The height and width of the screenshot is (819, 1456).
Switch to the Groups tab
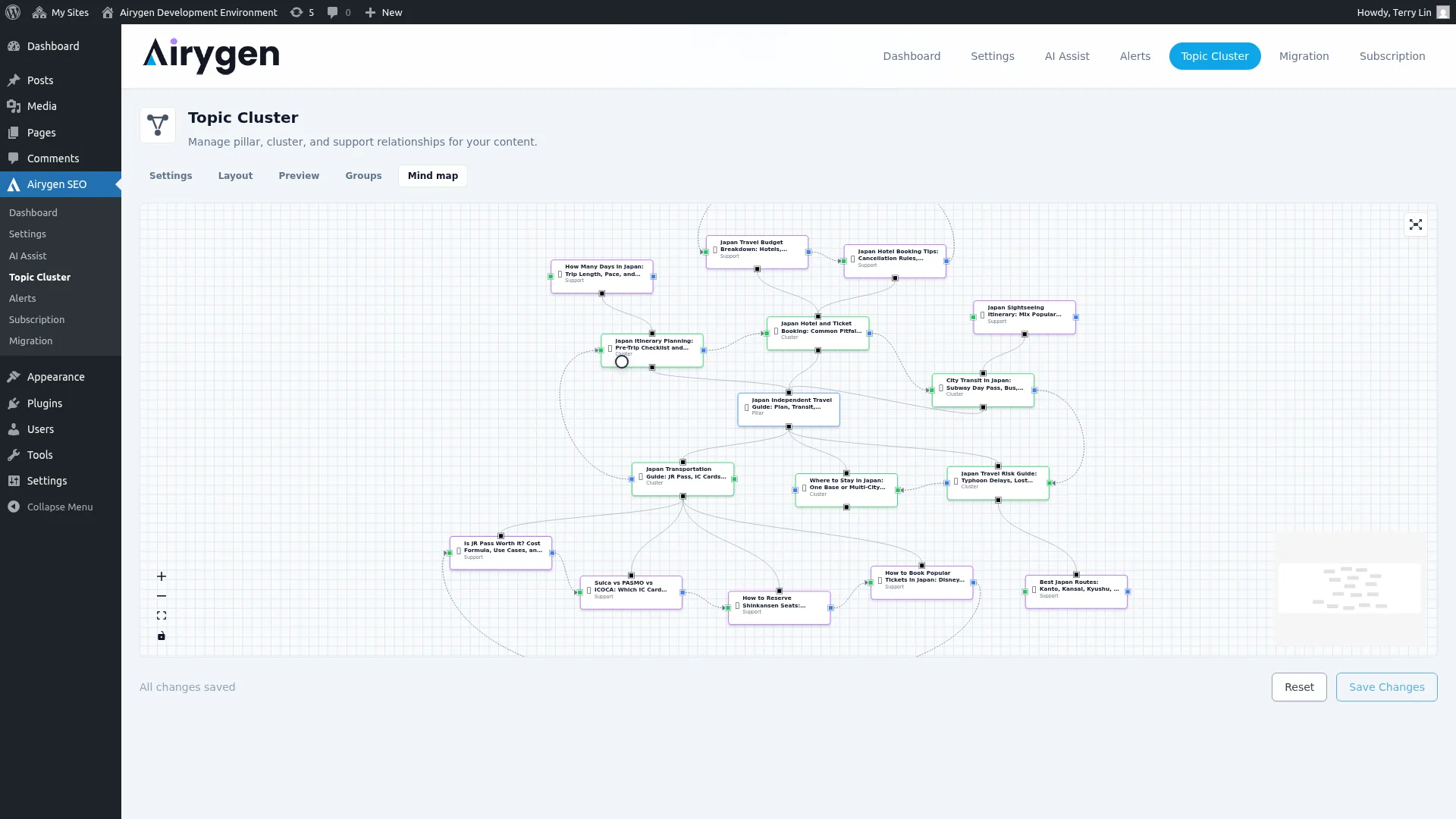363,175
